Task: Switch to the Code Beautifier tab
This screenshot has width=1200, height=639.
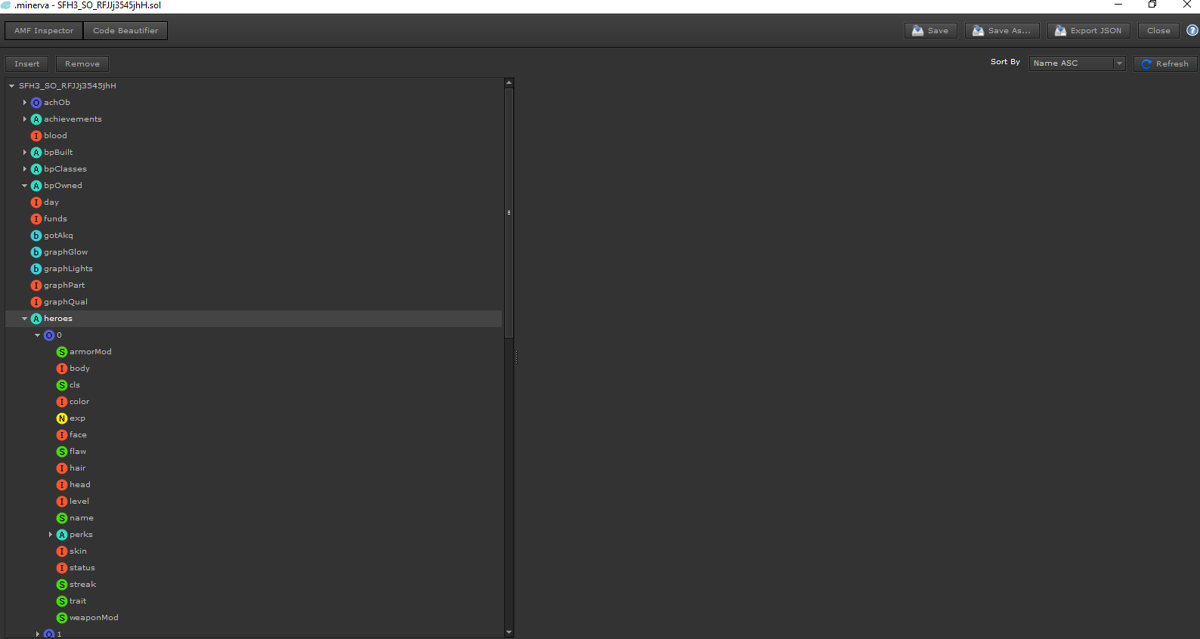Action: (125, 31)
